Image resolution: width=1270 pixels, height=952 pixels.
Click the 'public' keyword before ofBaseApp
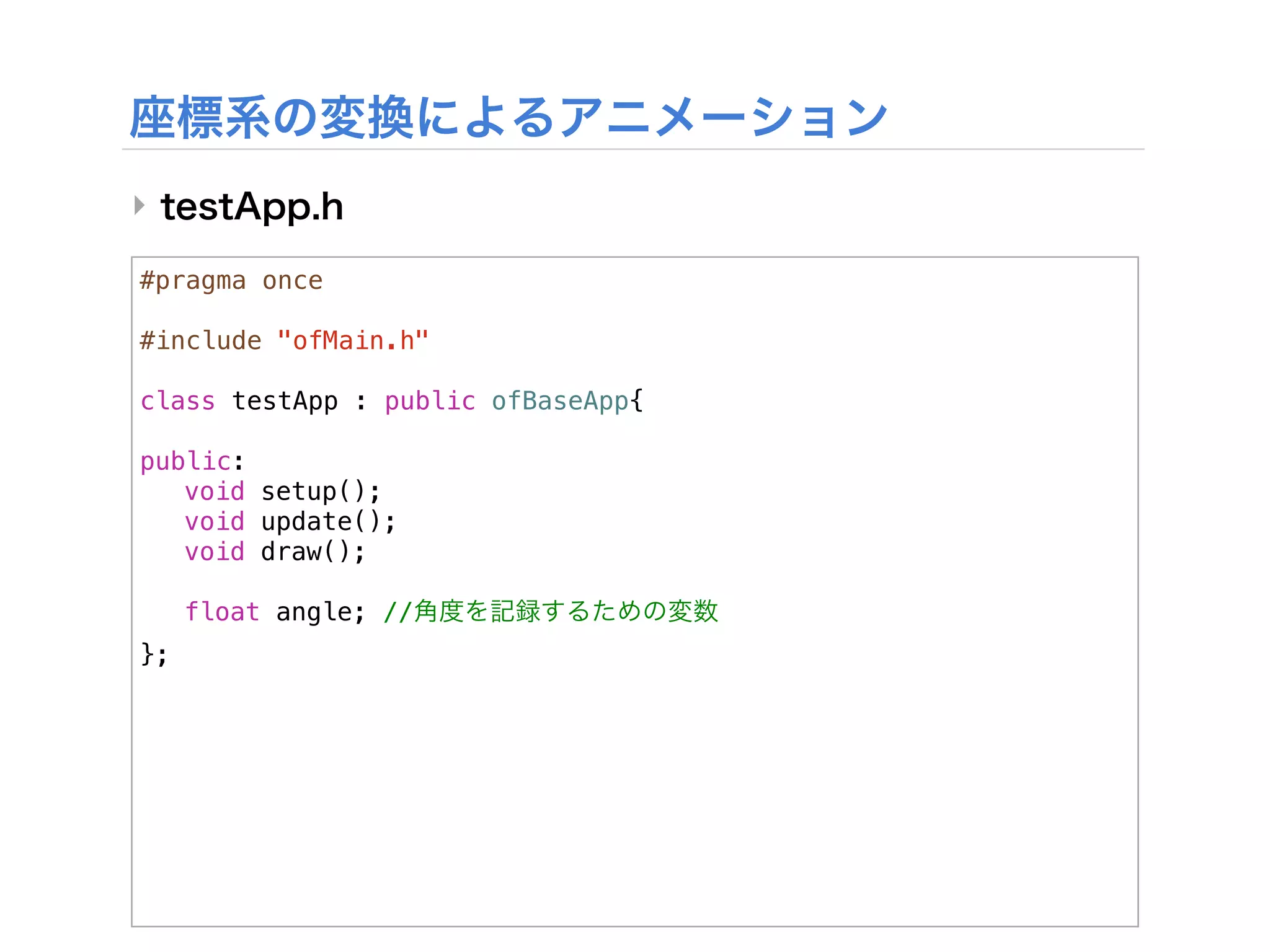(430, 402)
